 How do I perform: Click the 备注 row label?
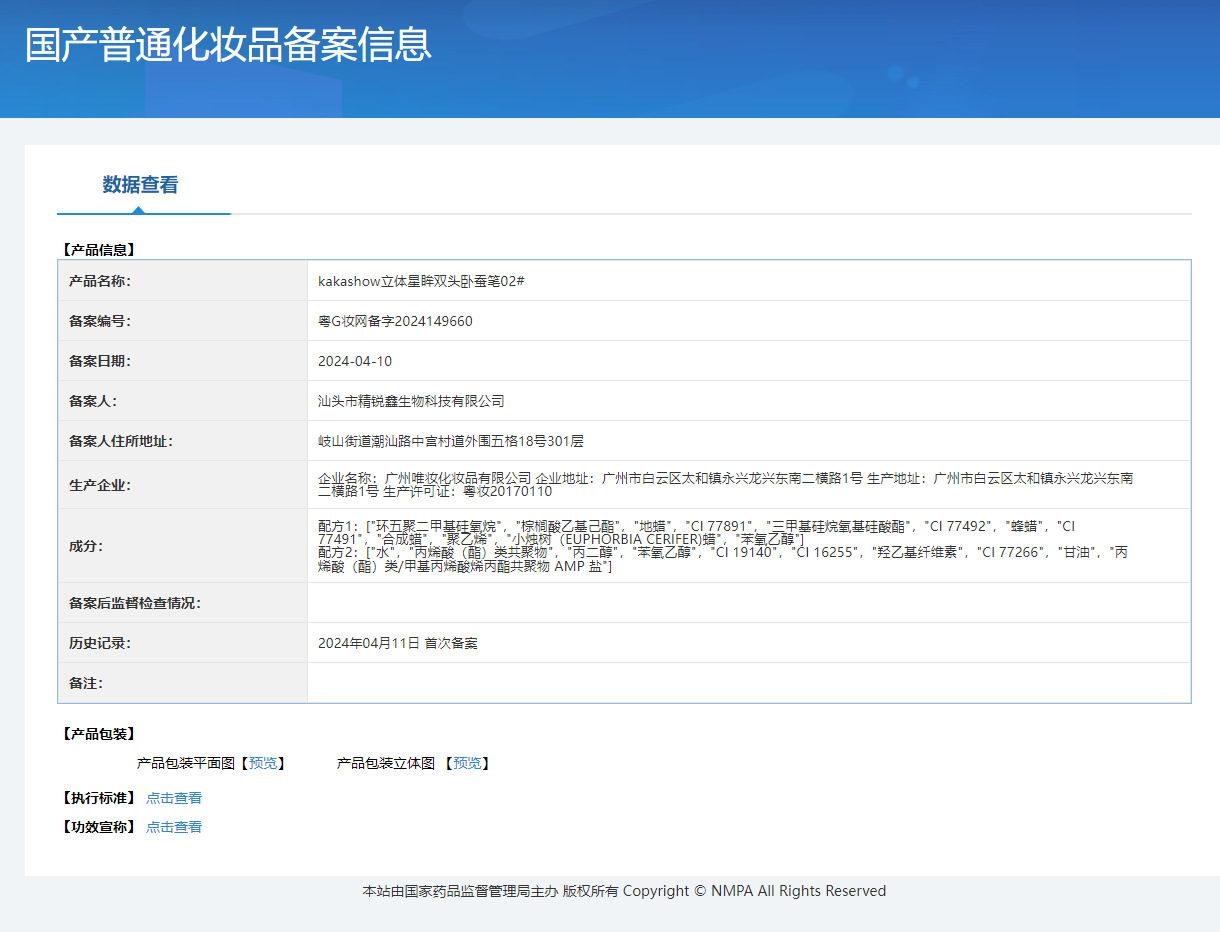click(86, 683)
